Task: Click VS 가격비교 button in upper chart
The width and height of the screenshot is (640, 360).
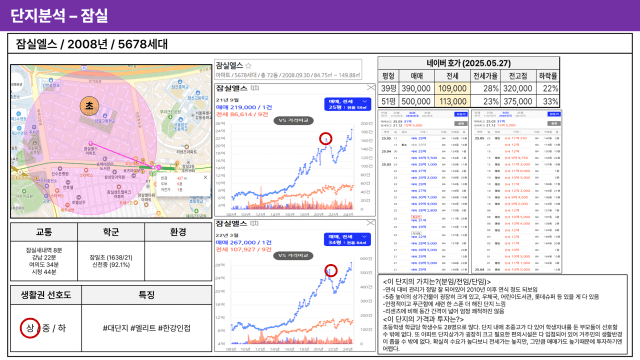Action: [x=293, y=120]
